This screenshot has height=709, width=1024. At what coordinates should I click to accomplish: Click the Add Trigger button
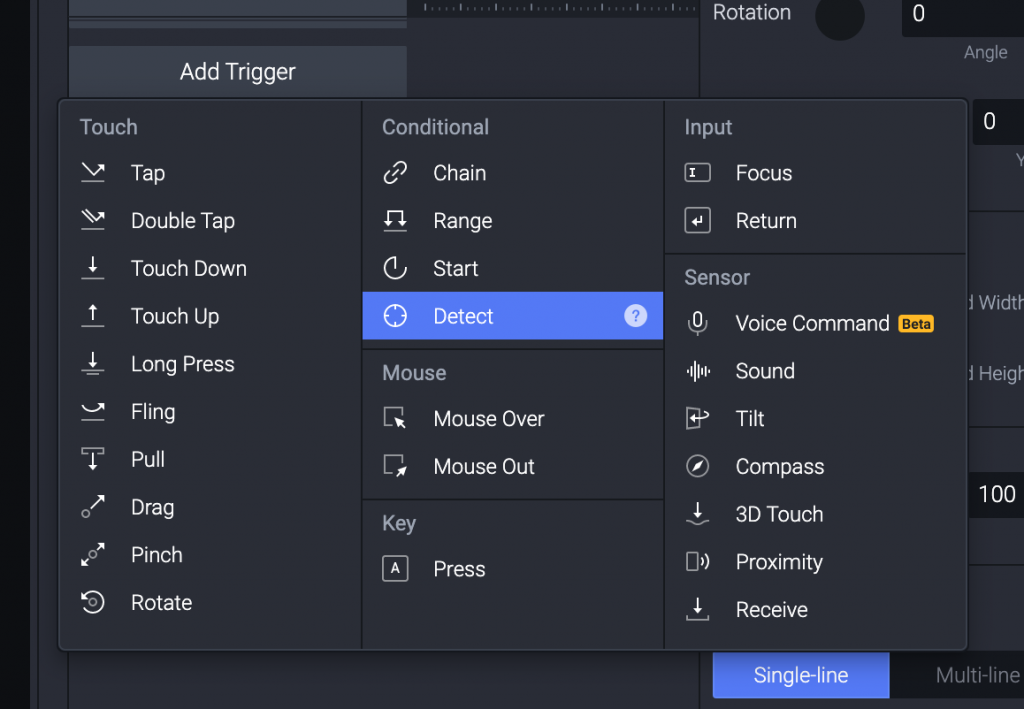[x=238, y=72]
